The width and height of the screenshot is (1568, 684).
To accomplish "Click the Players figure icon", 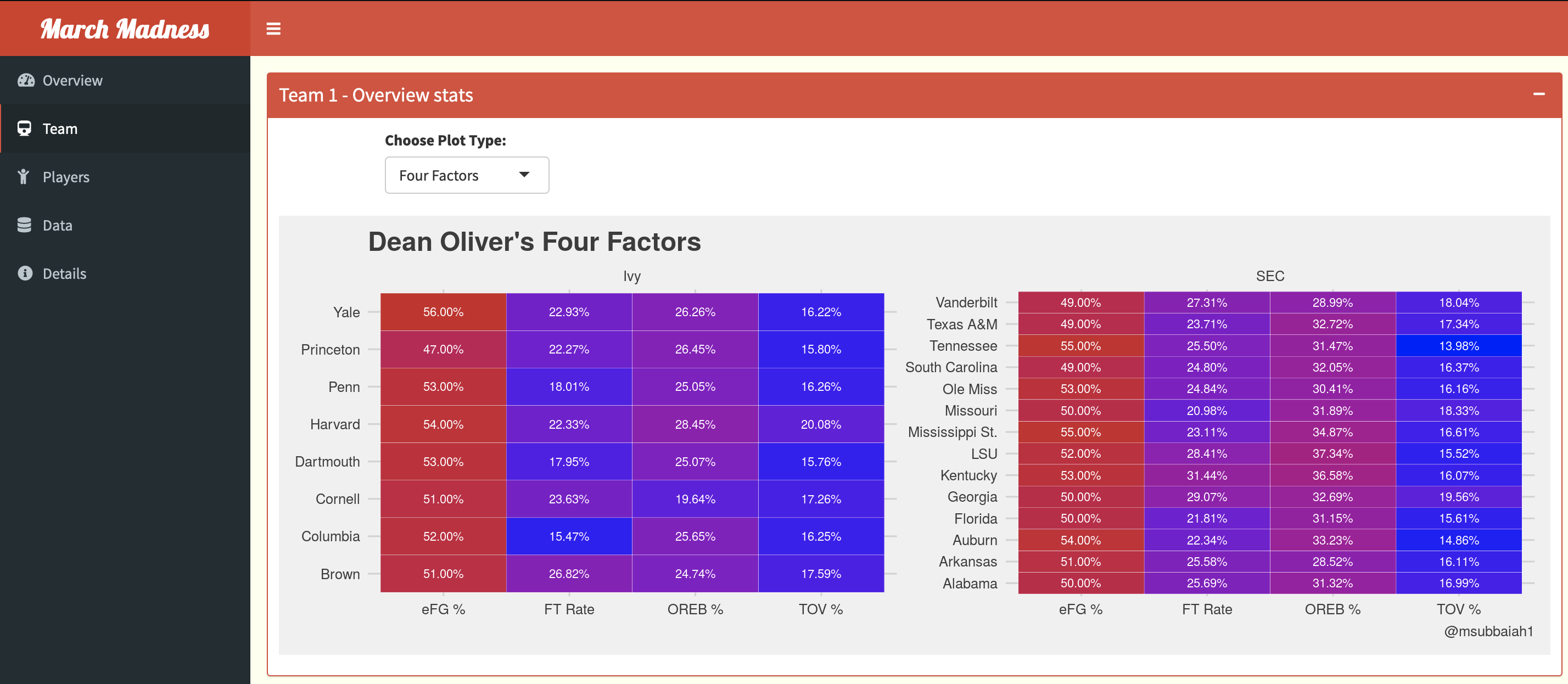I will [24, 176].
